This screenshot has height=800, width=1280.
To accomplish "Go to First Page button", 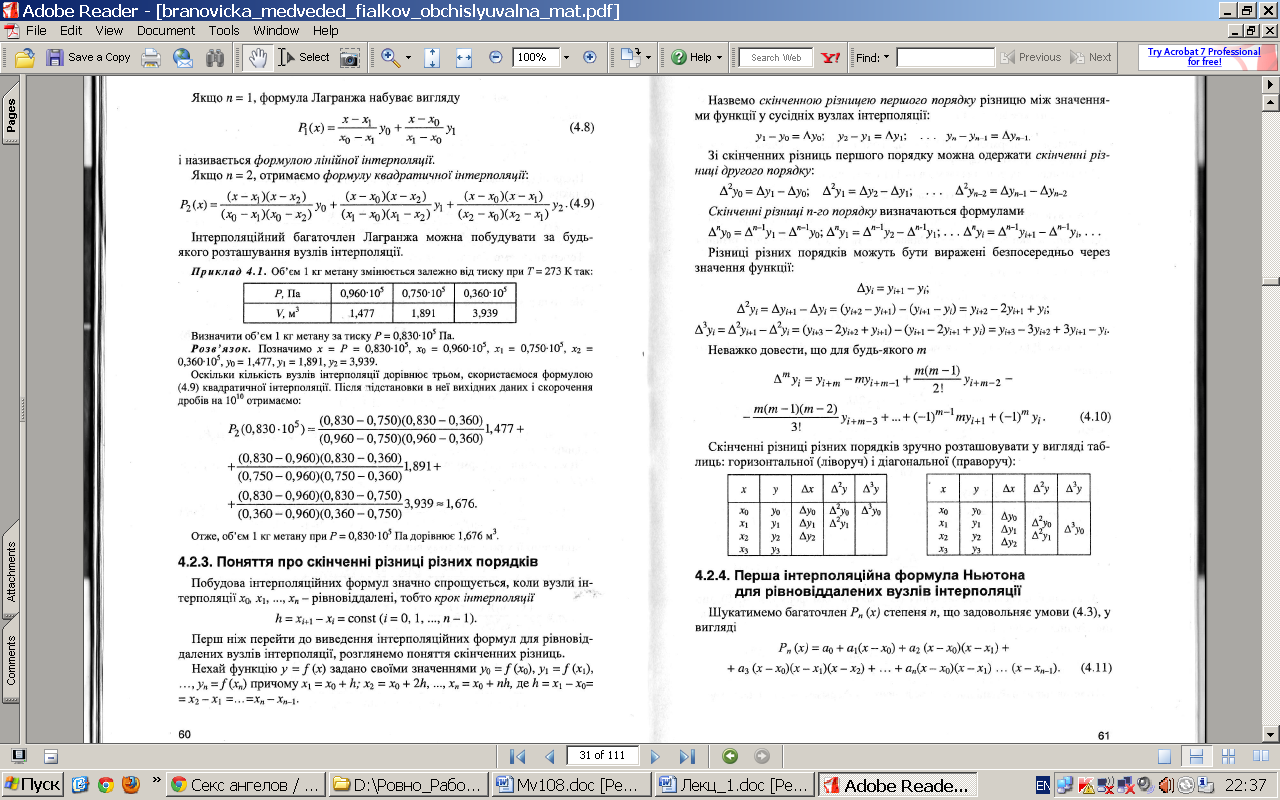I will [517, 757].
